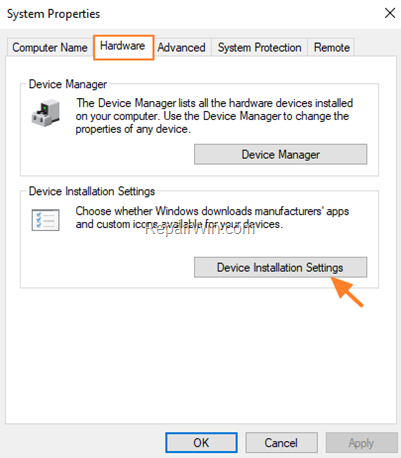Select the Hardware tab
Screen dimensions: 401x458
123,46
